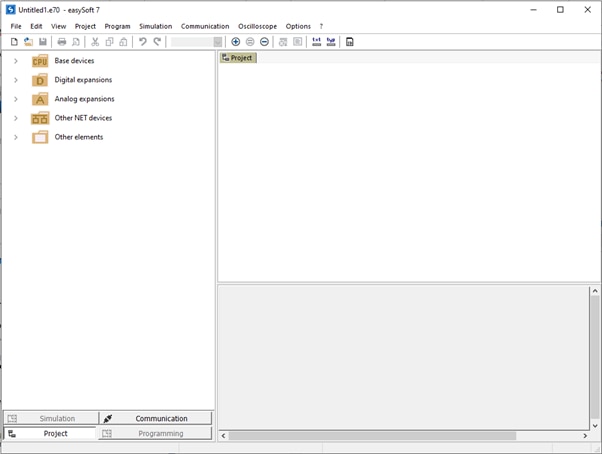Open the Options menu
Viewport: 602px width, 454px height.
pyautogui.click(x=298, y=26)
